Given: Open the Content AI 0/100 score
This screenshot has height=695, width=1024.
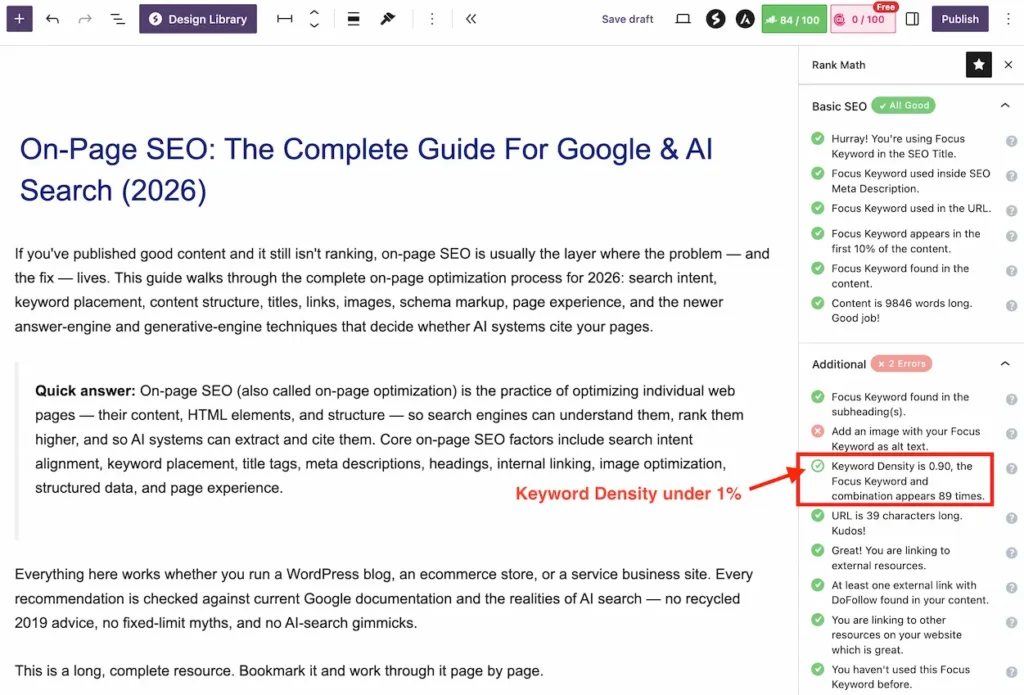Looking at the screenshot, I should click(x=863, y=19).
